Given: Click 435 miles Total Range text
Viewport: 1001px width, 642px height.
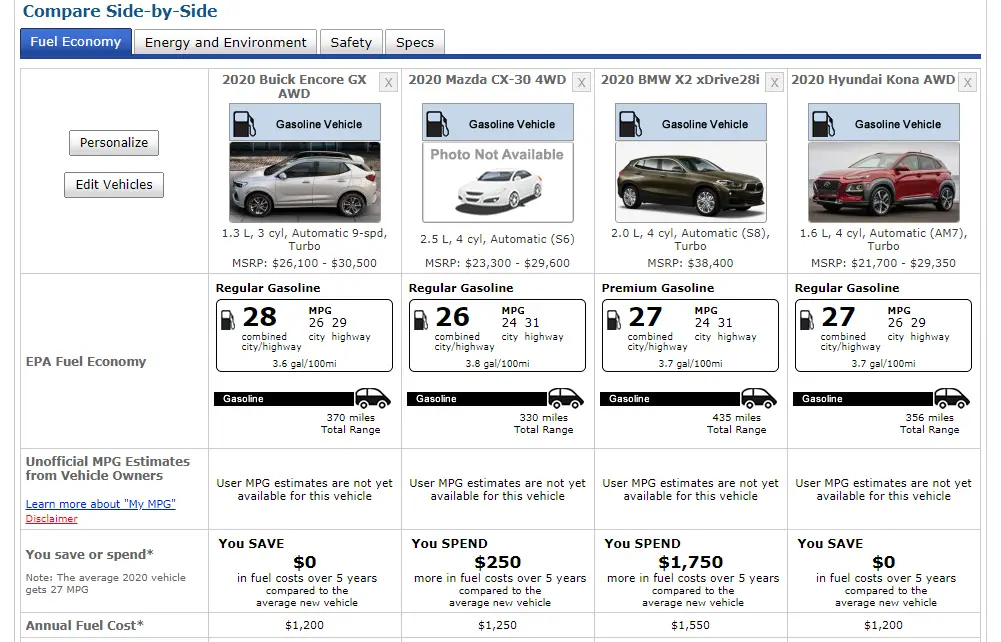Looking at the screenshot, I should coord(737,424).
